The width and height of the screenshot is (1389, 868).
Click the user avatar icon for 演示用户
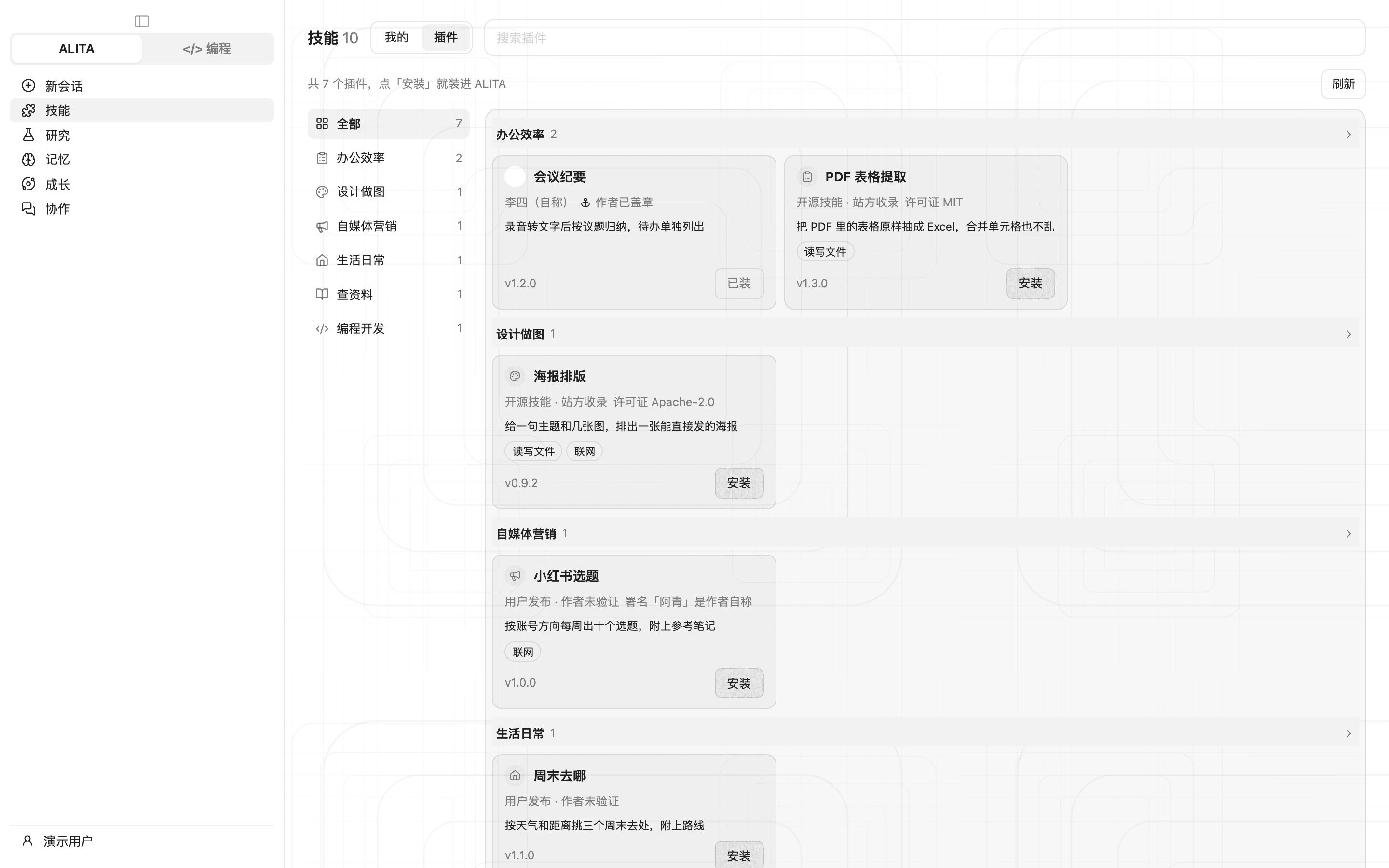[x=27, y=841]
